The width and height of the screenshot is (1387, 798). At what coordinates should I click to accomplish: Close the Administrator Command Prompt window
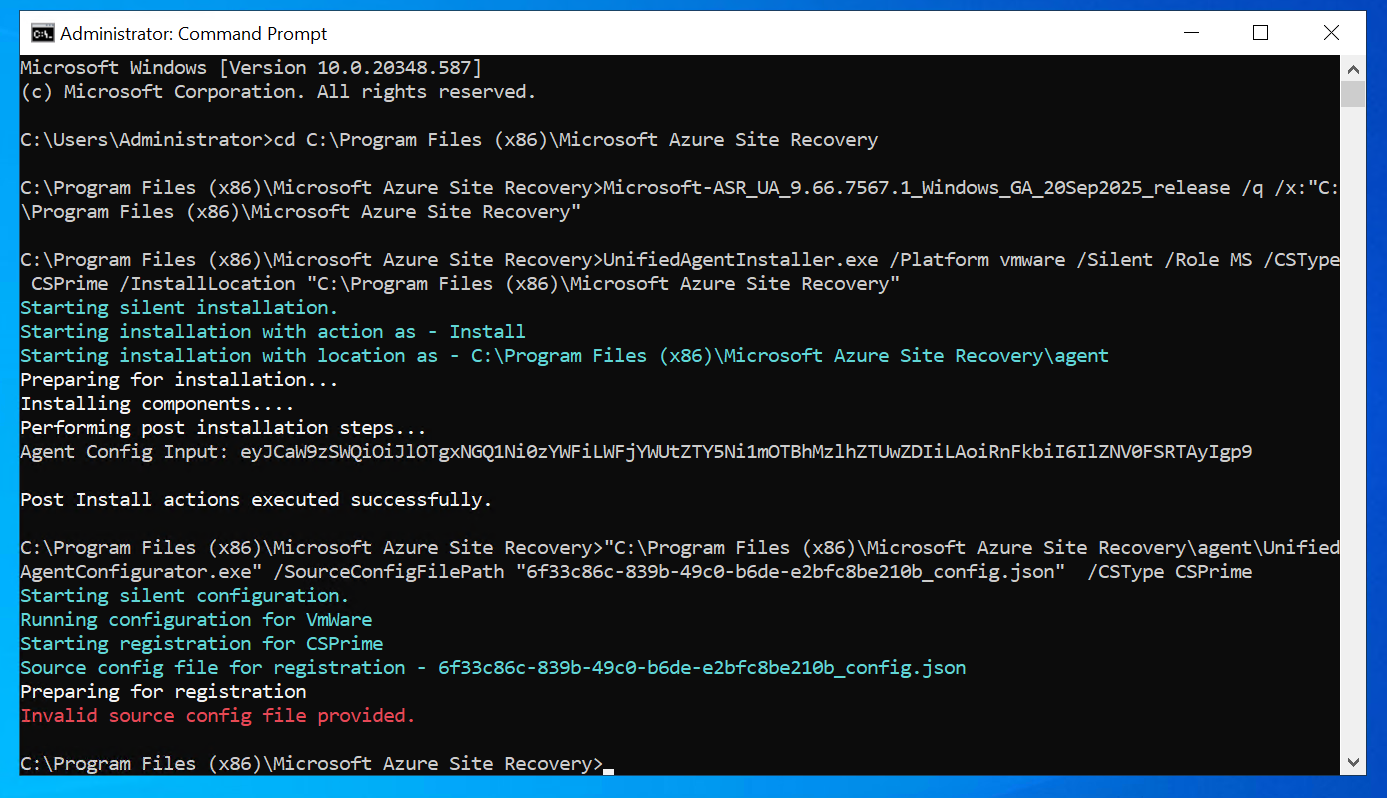point(1331,33)
